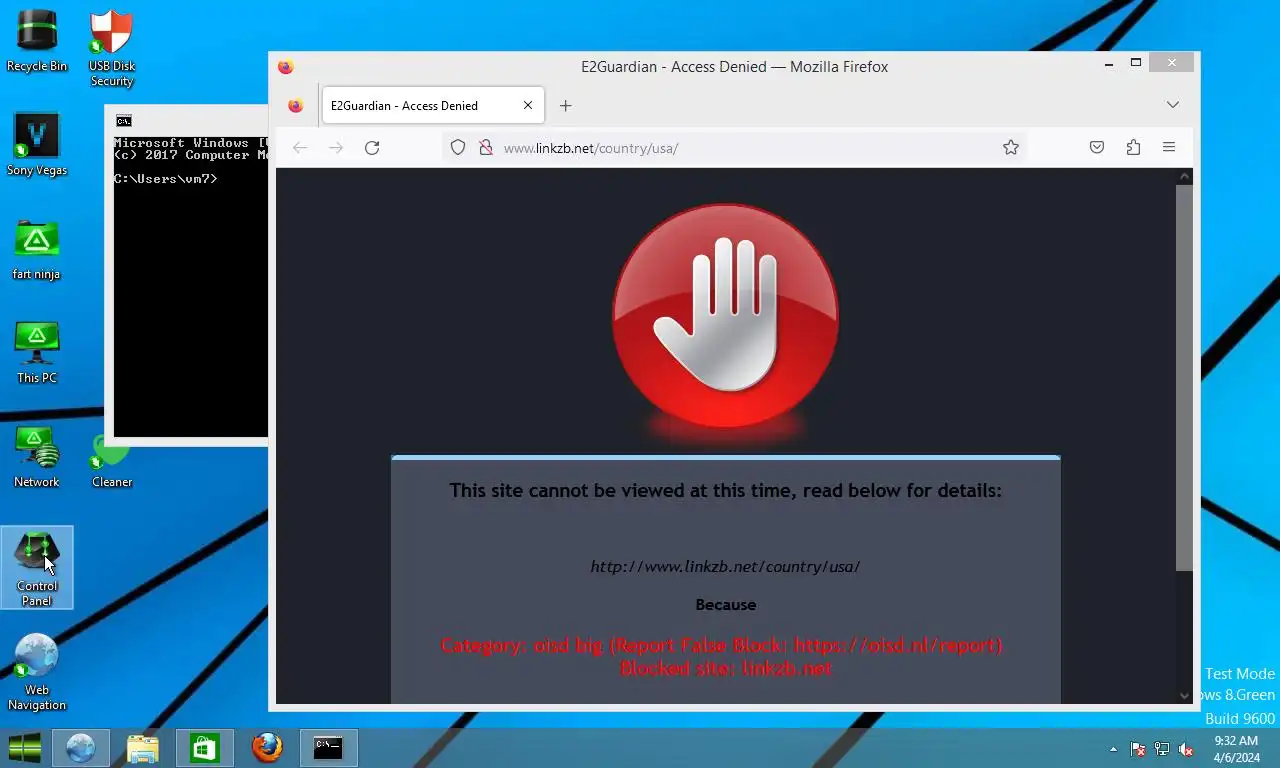Click the blocked URL italic text
The image size is (1280, 768).
[x=725, y=566]
